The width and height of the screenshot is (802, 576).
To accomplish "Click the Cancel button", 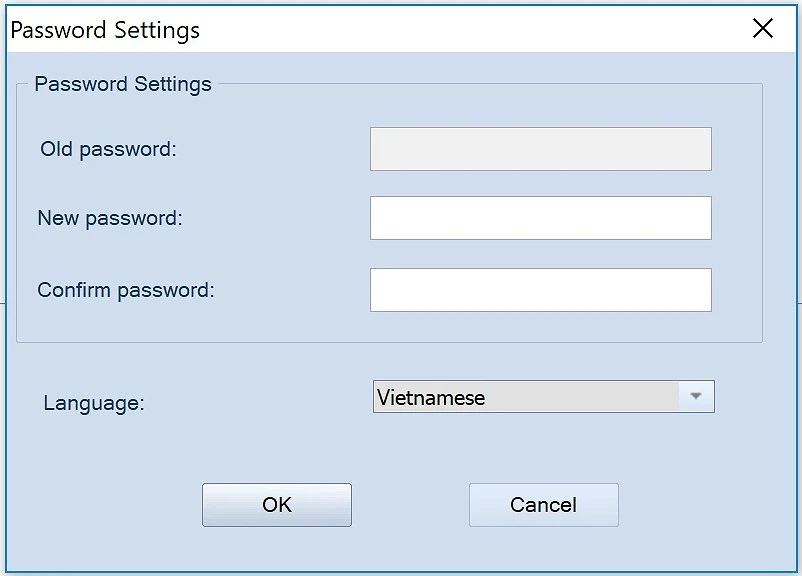I will 543,505.
